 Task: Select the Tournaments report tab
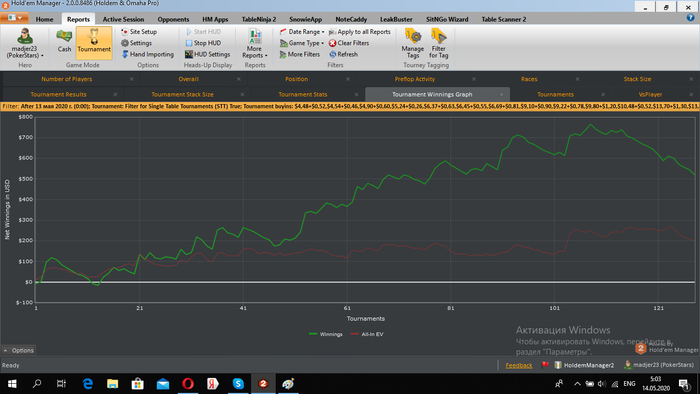[x=555, y=95]
